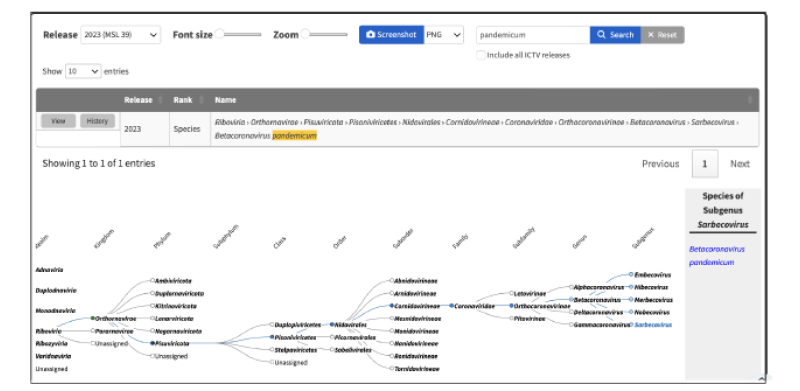Screen dimensions: 800x391
Task: Click the View button in result row
Action: pyautogui.click(x=59, y=121)
